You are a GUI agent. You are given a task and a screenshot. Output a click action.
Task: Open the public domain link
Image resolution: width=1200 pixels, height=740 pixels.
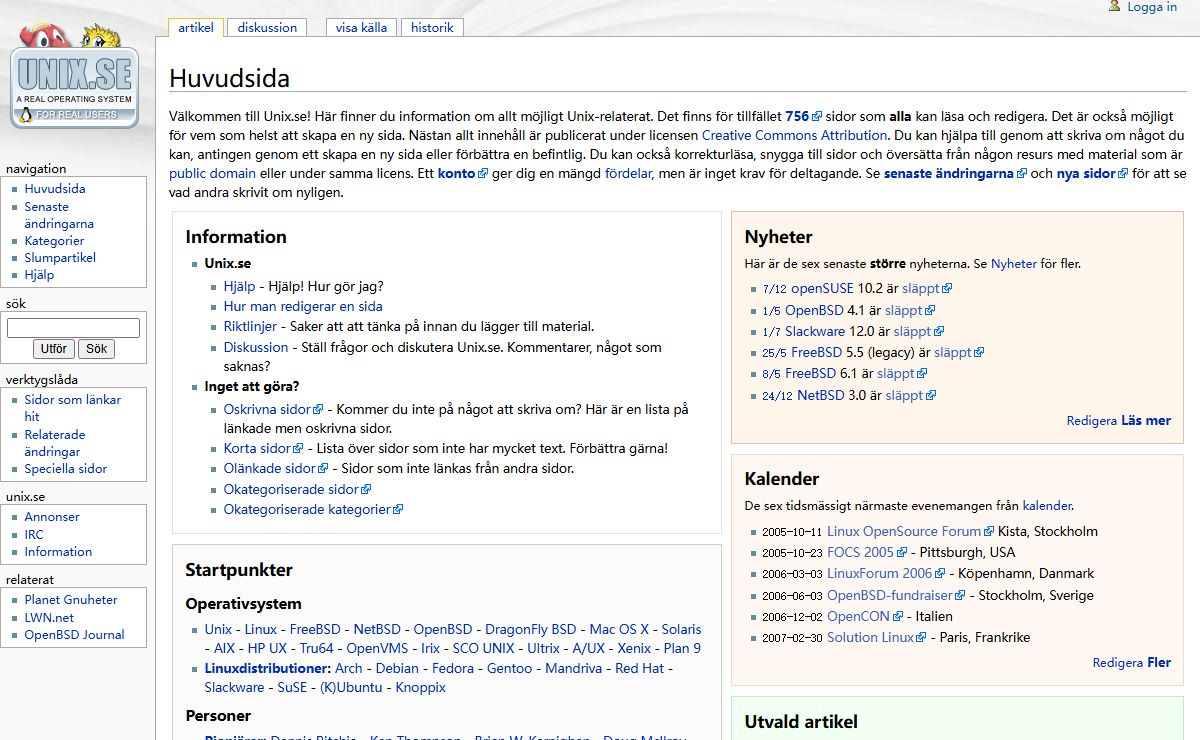pos(212,173)
